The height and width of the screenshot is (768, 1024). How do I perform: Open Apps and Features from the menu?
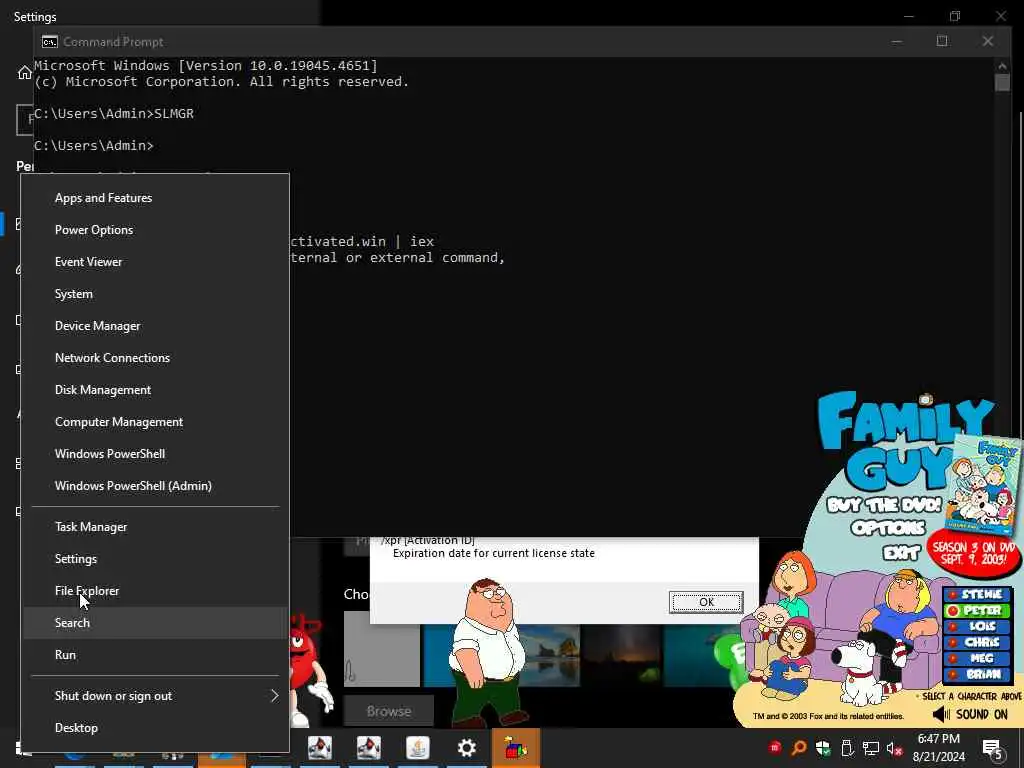155,198
